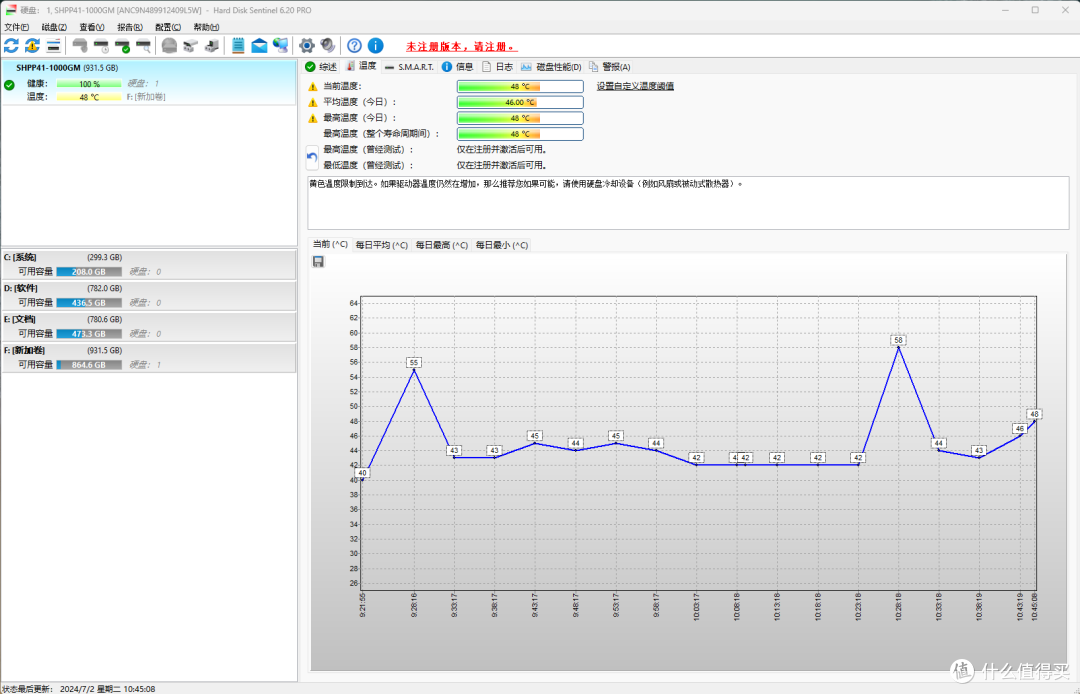This screenshot has height=694, width=1080.
Task: Save the temperature graph via floppy icon
Action: [318, 262]
